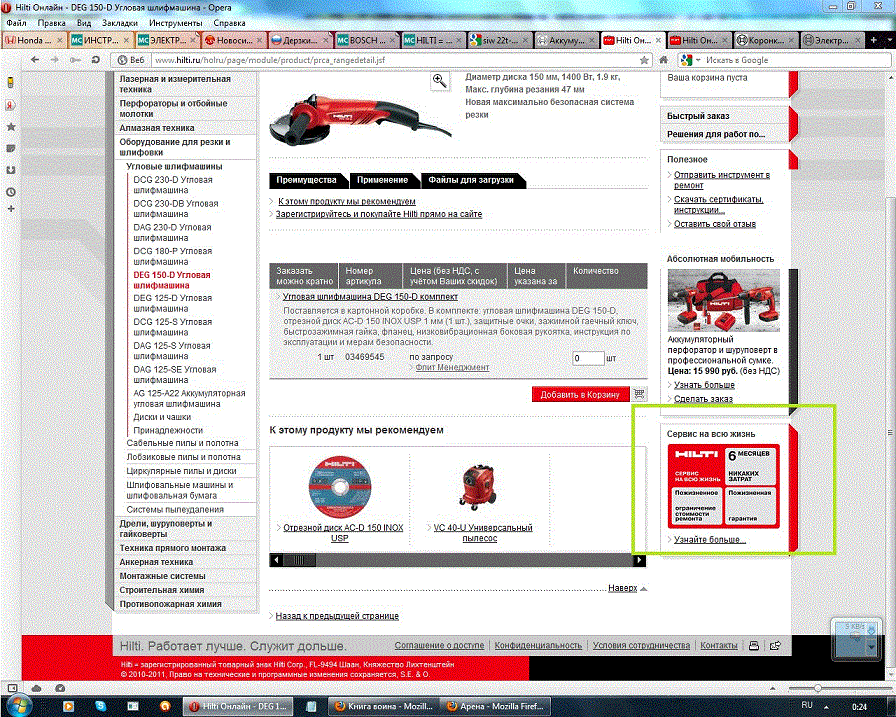Print the page via footer printer icon
This screenshot has width=896, height=717.
point(754,646)
